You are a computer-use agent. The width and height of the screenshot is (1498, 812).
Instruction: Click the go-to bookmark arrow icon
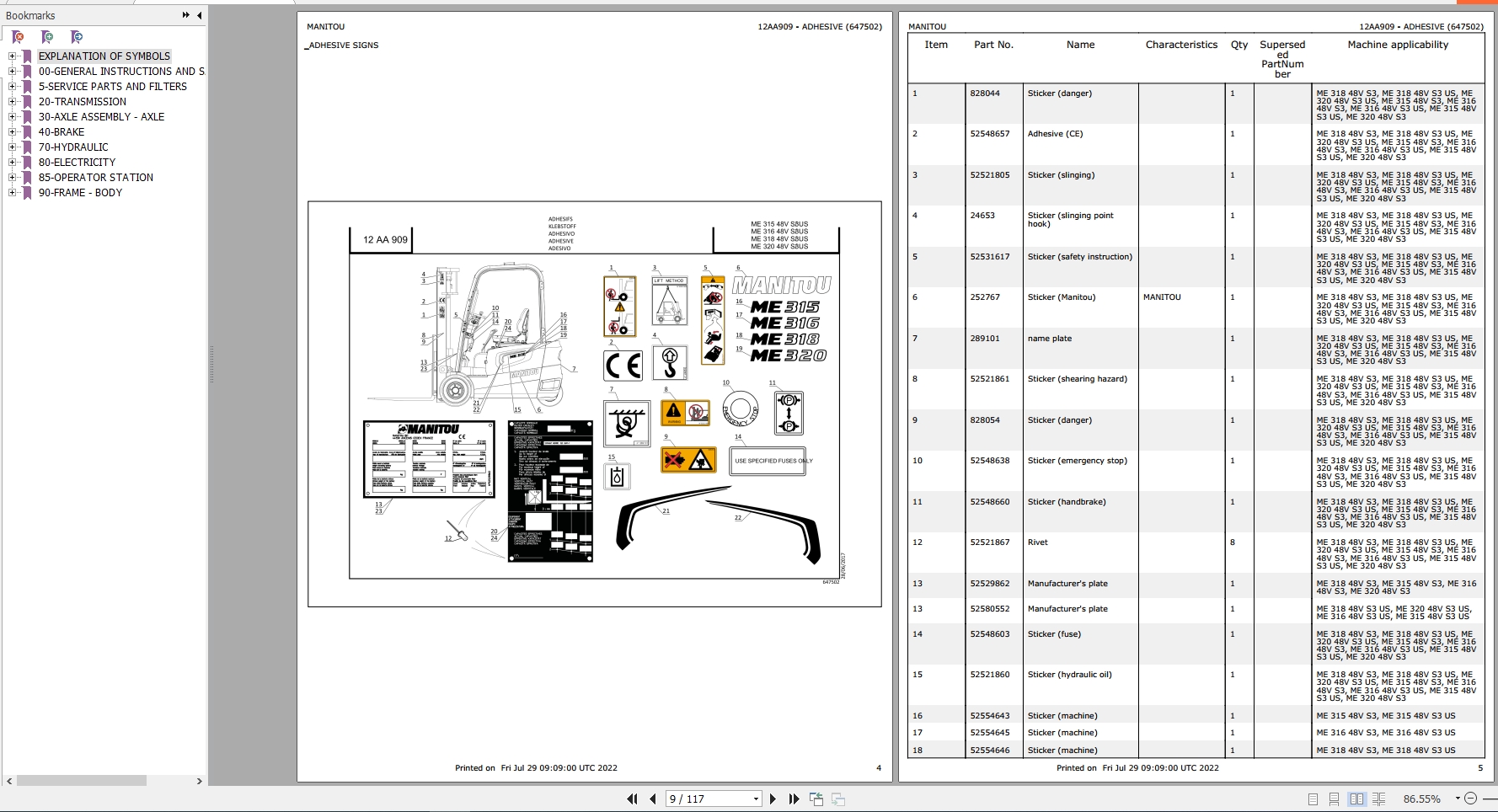coord(77,37)
